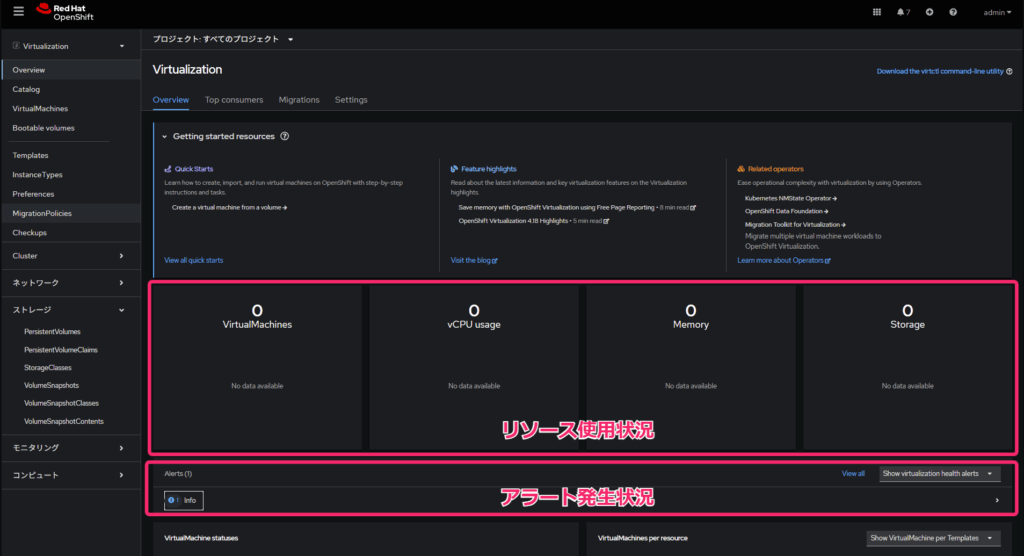Click the Info alert badge
Image resolution: width=1024 pixels, height=556 pixels.
184,500
